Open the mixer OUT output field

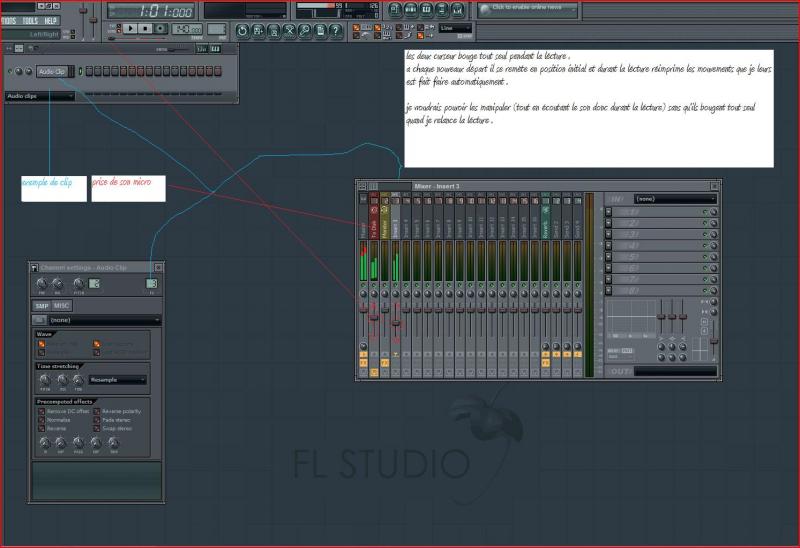point(676,371)
